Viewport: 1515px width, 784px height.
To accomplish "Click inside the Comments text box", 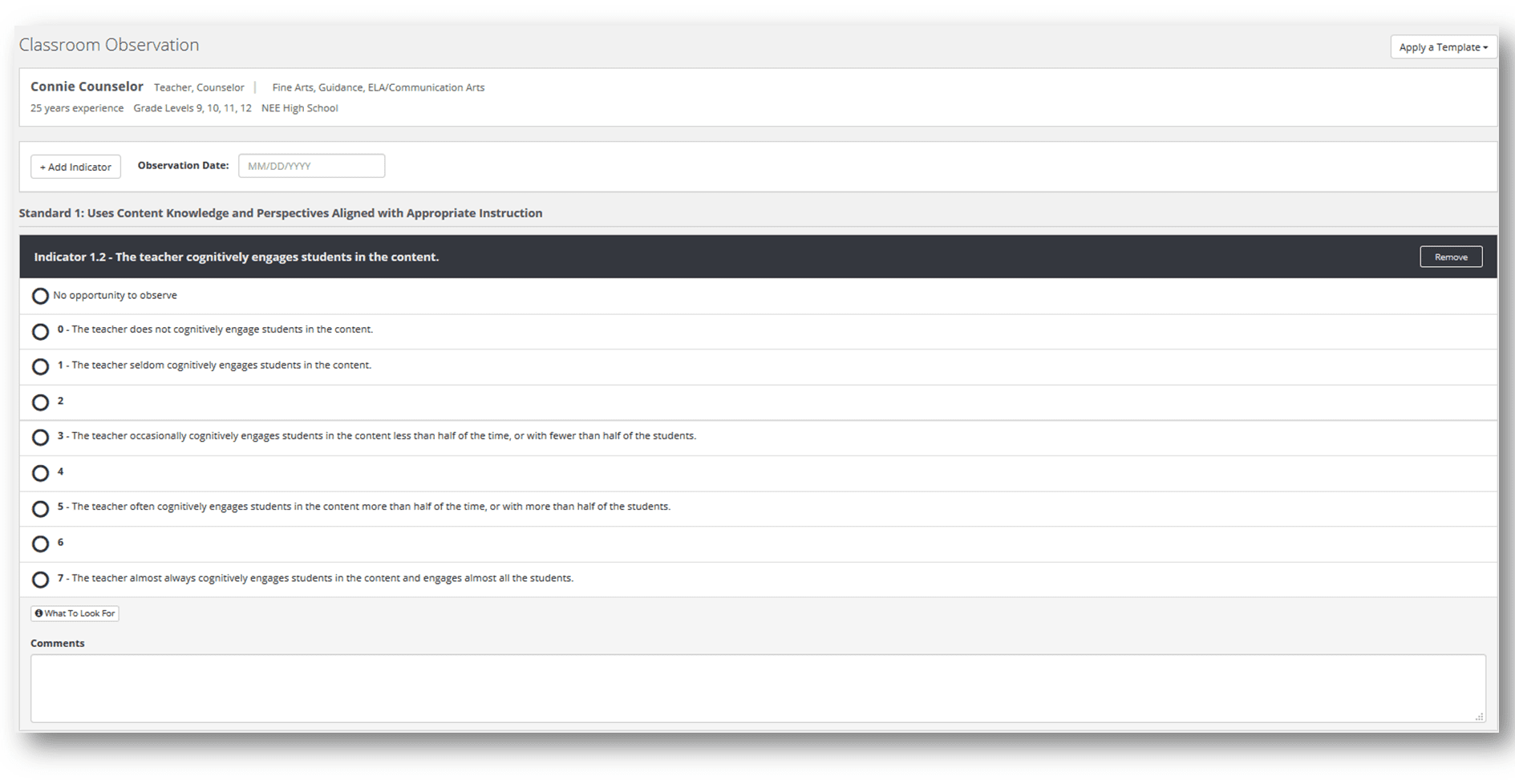I will click(x=757, y=688).
